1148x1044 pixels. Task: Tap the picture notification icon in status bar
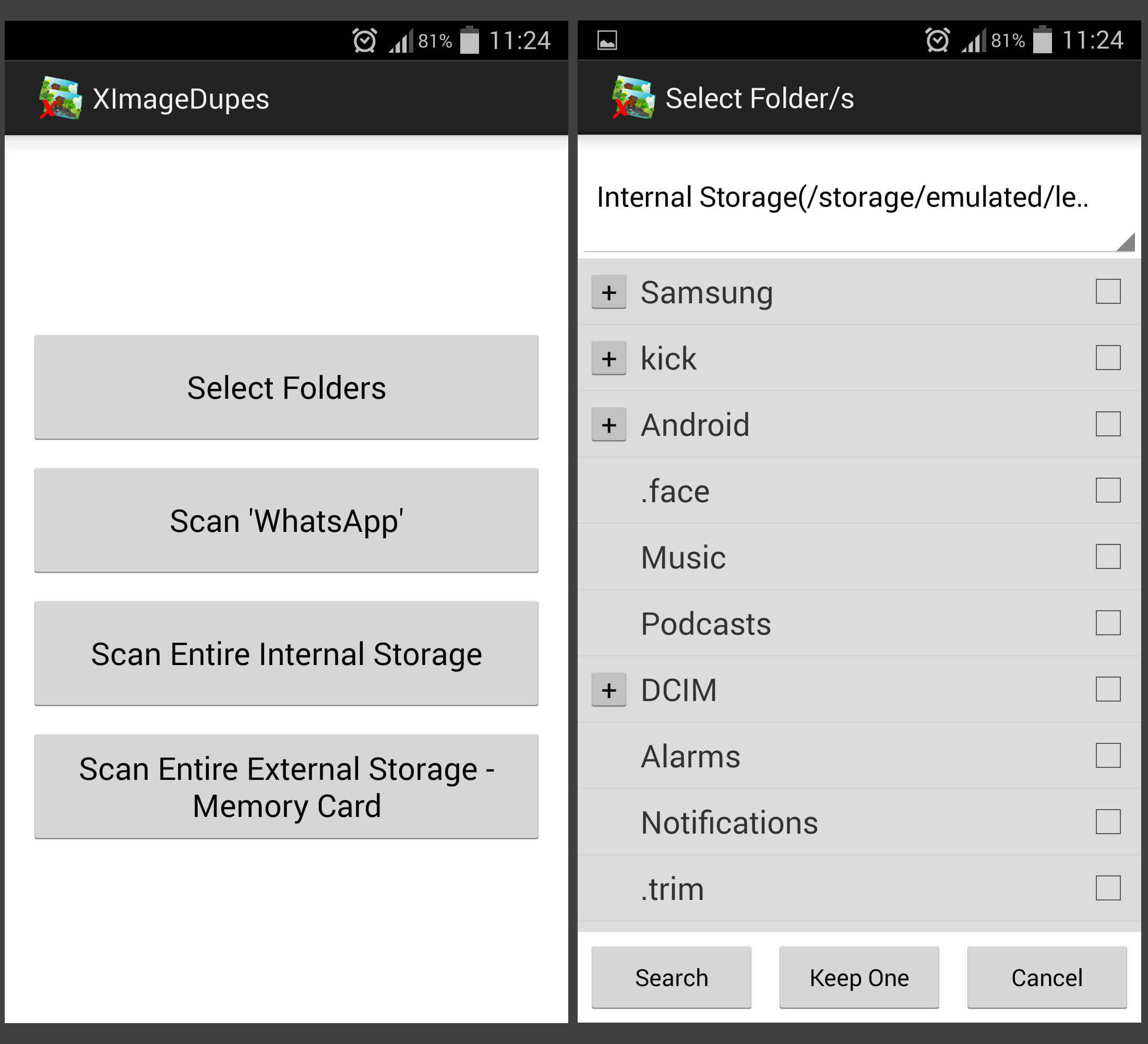coord(607,40)
